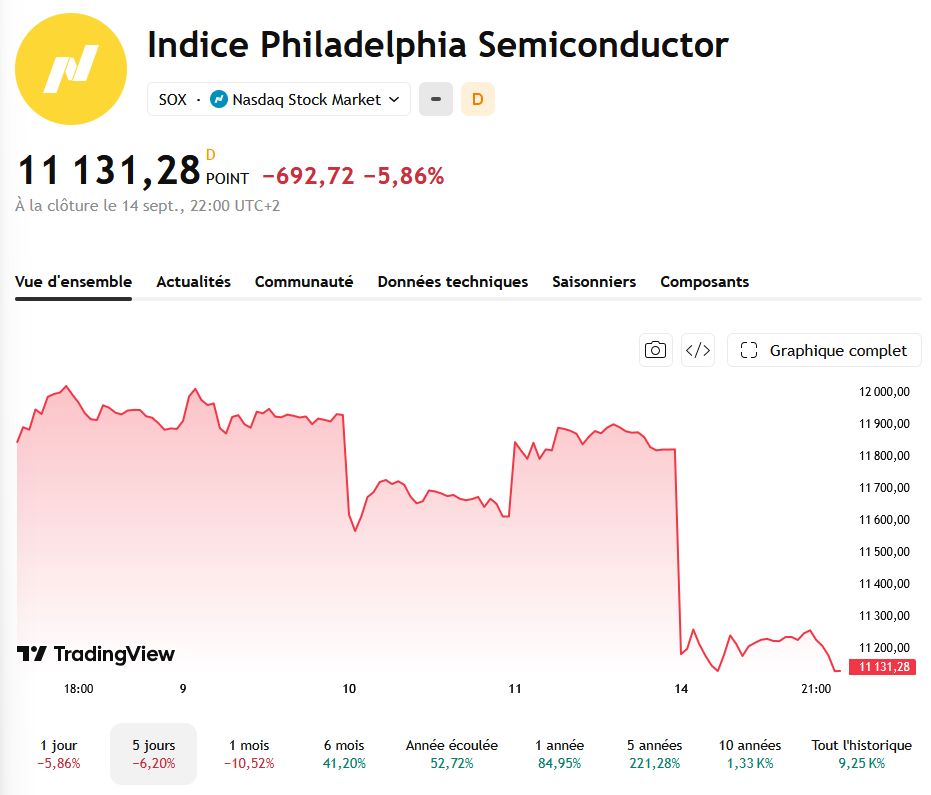Click the grey minus badge icon
Viewport: 931px width, 795px height.
[436, 99]
